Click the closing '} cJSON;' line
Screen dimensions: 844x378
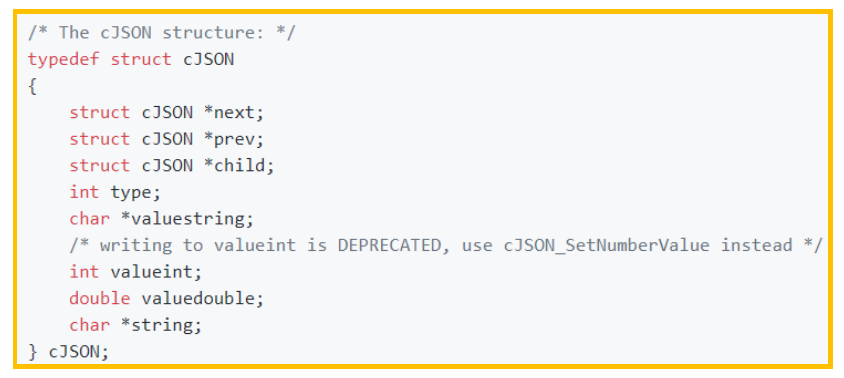click(68, 352)
